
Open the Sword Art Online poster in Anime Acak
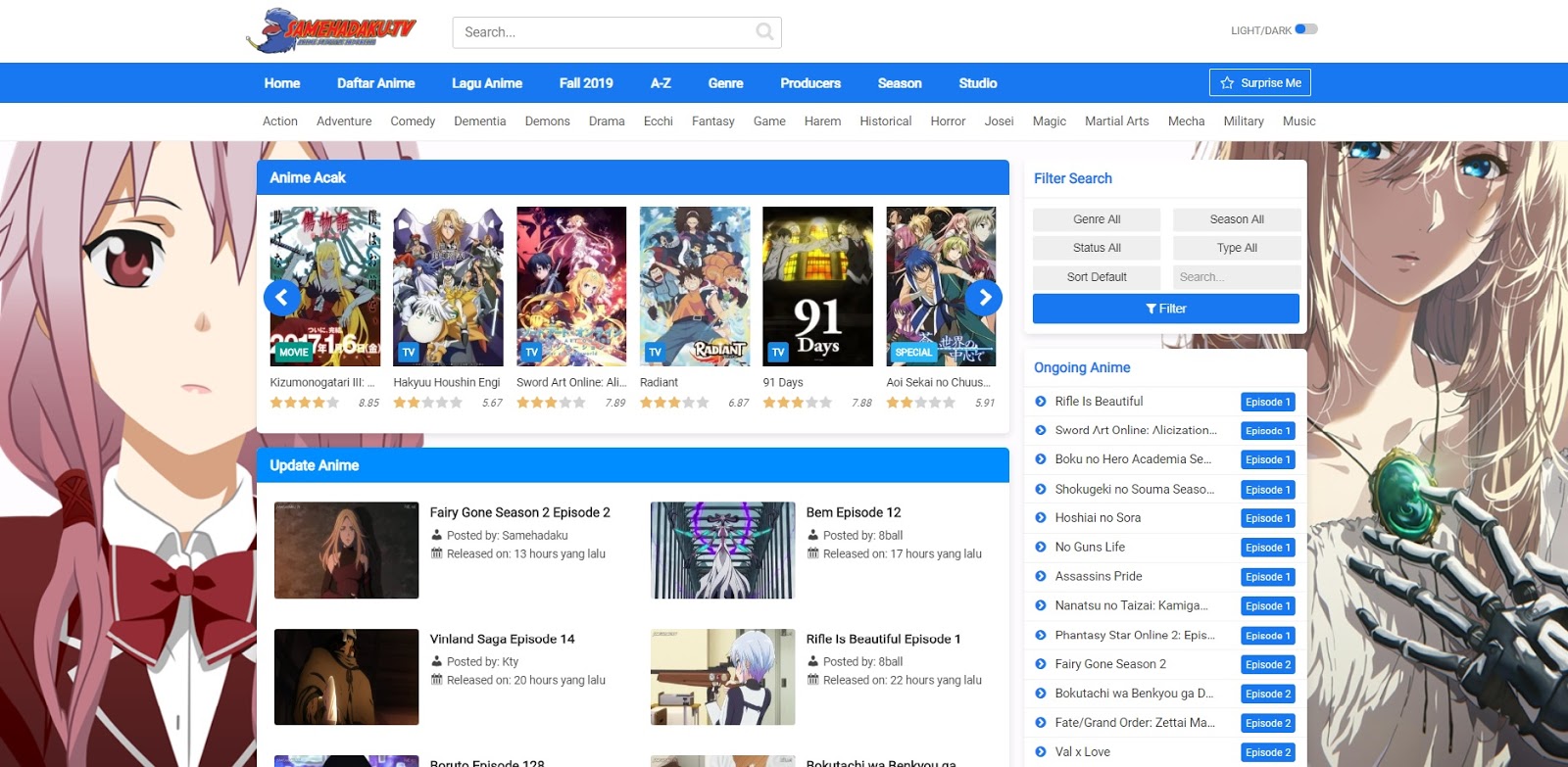(571, 286)
